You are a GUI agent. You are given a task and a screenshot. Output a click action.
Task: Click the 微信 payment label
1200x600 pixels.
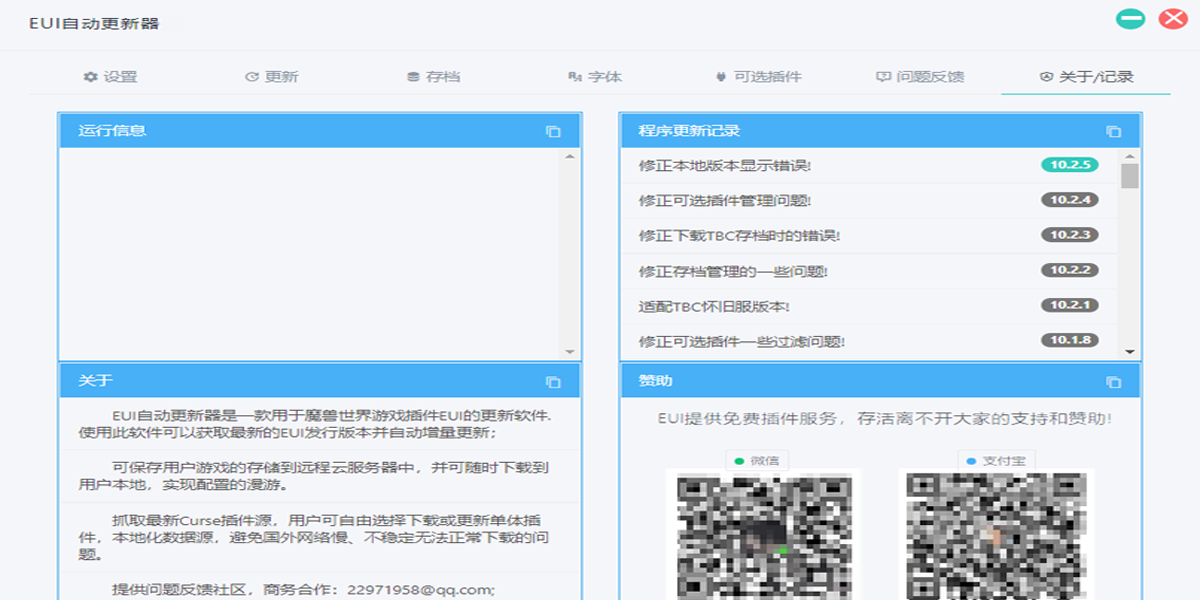(x=757, y=461)
